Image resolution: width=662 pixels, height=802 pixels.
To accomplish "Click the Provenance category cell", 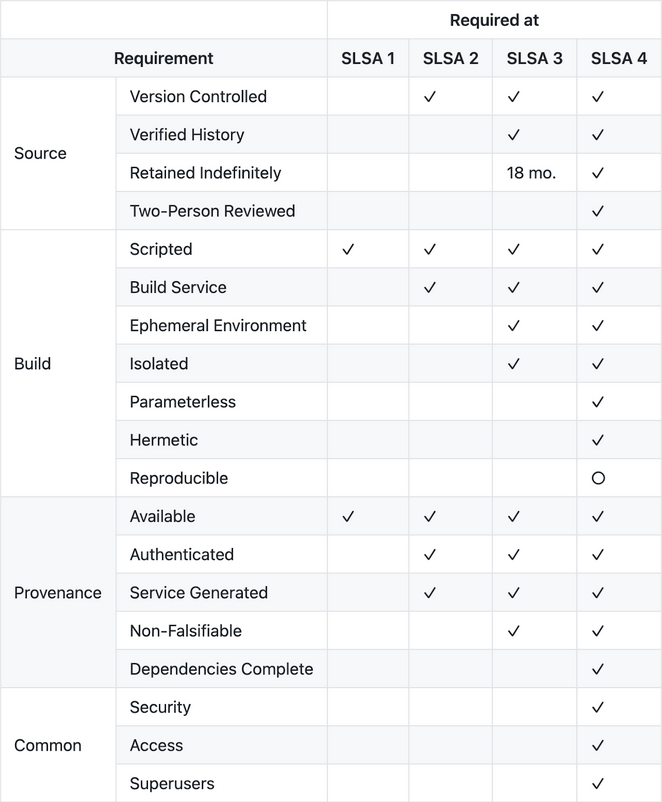I will [58, 593].
